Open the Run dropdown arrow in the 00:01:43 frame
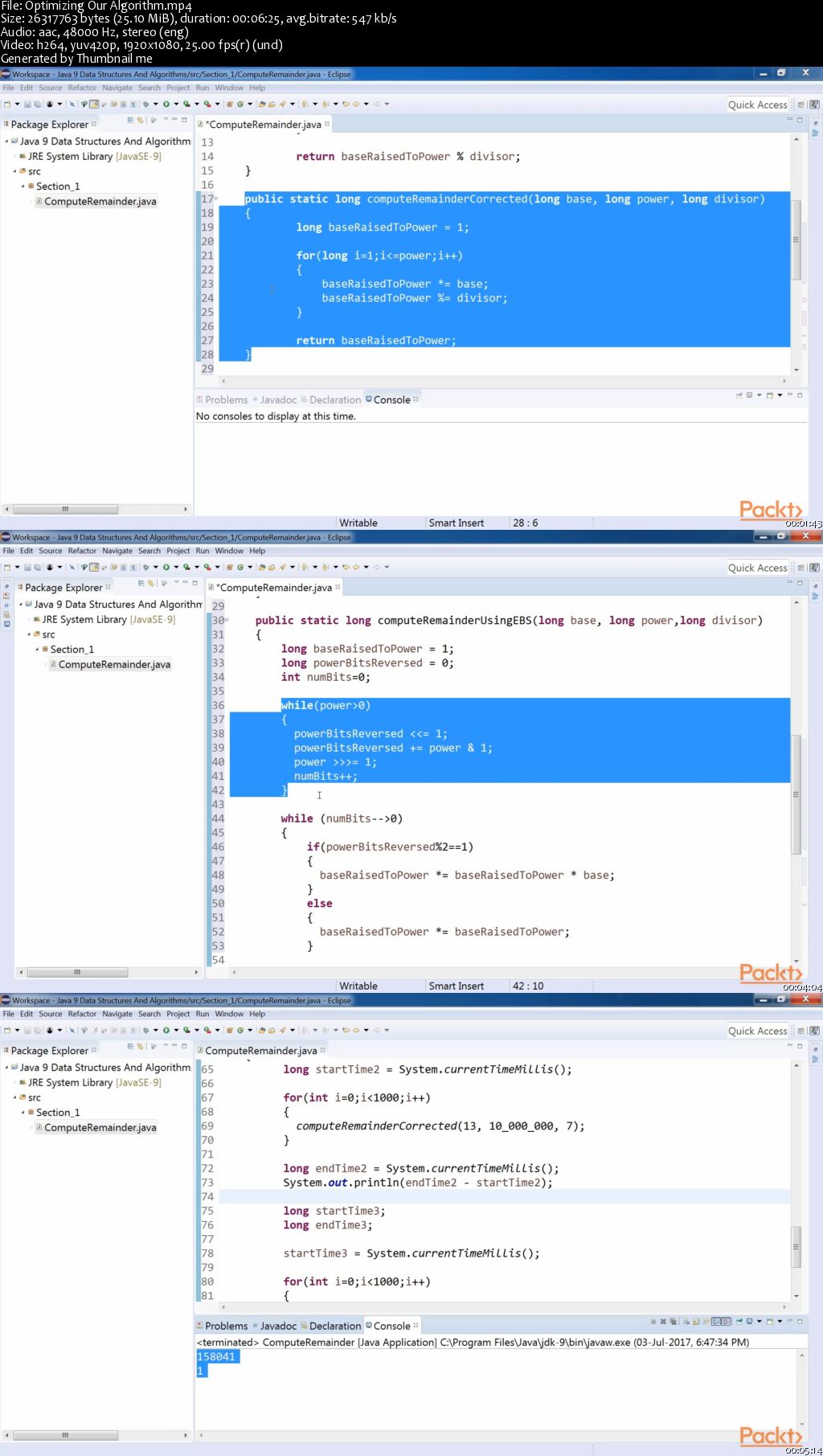Screen dimensions: 823x1456 176,105
